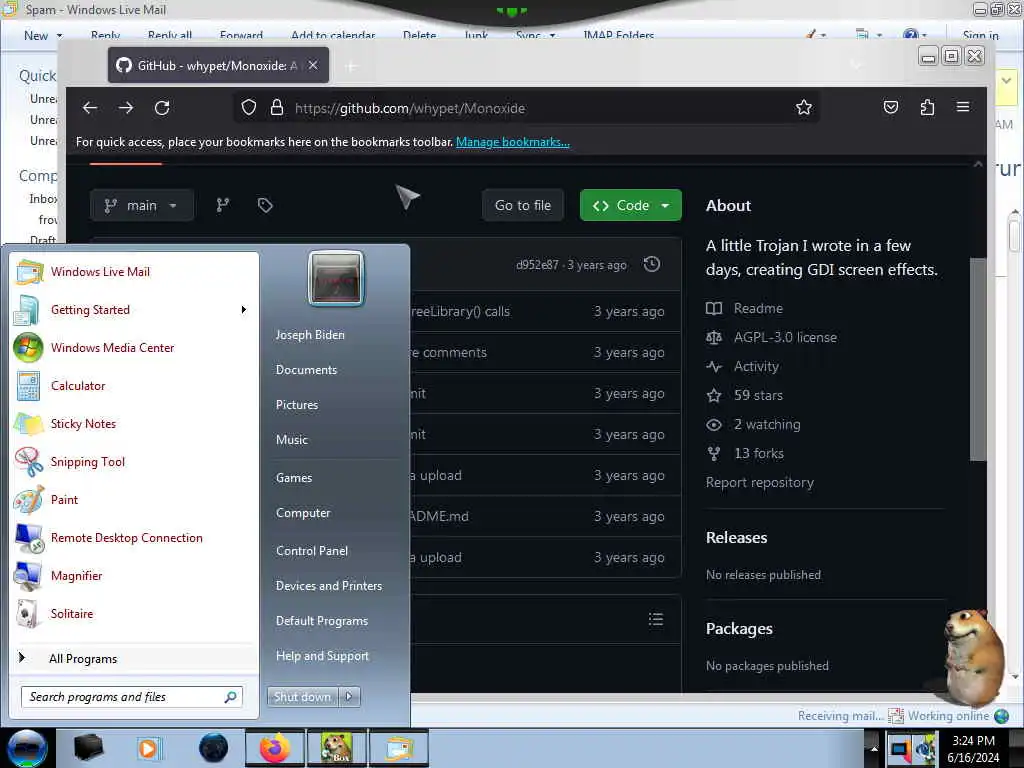This screenshot has height=768, width=1024.
Task: Expand the Getting Started submenu arrow
Action: coord(244,310)
